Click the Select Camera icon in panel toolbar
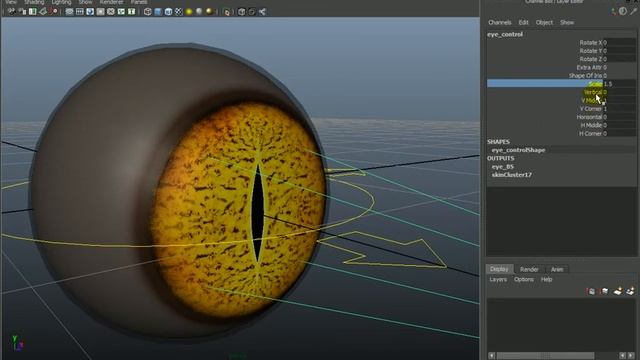Viewport: 640px width, 360px height. pyautogui.click(x=11, y=12)
